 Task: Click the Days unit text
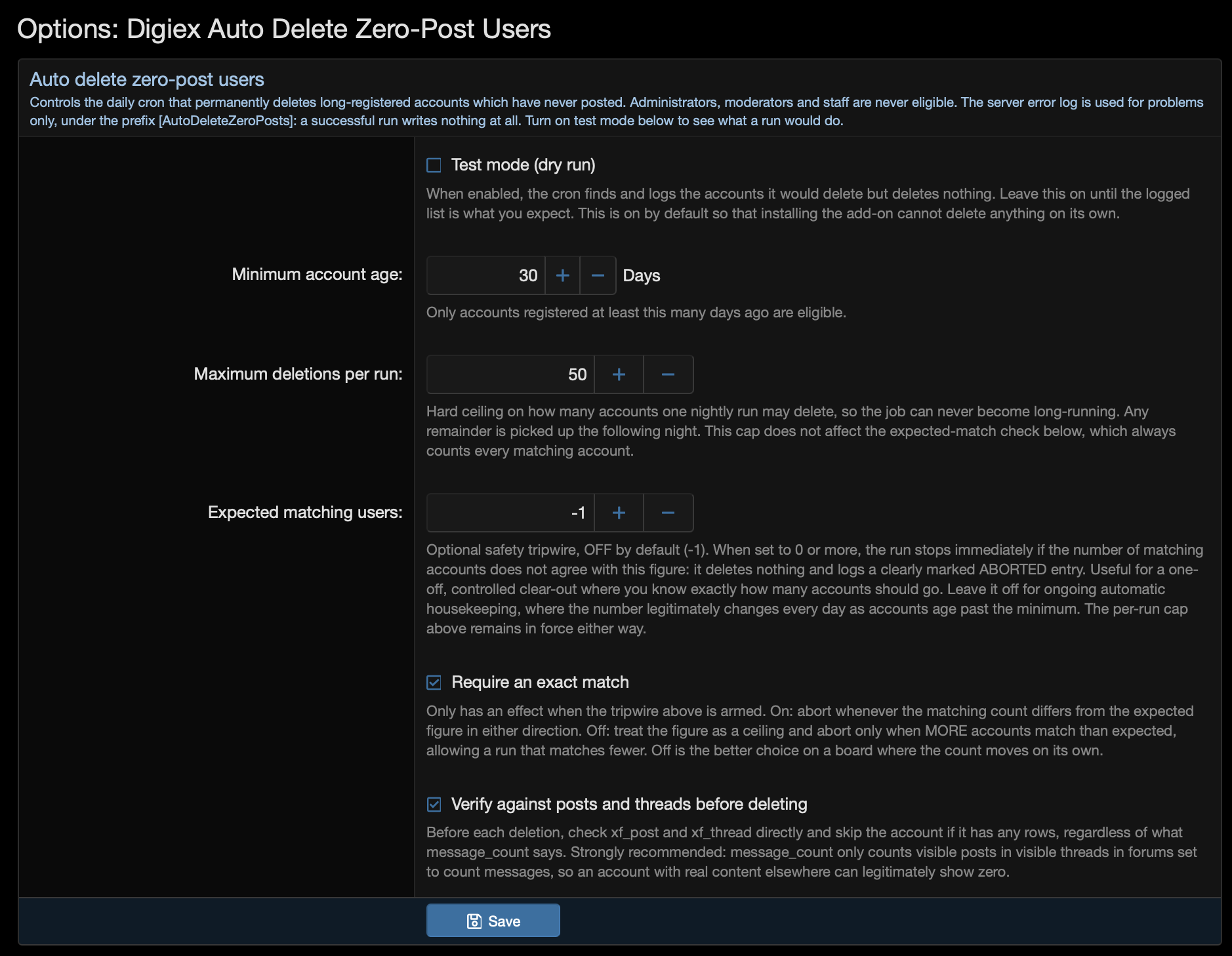point(641,275)
